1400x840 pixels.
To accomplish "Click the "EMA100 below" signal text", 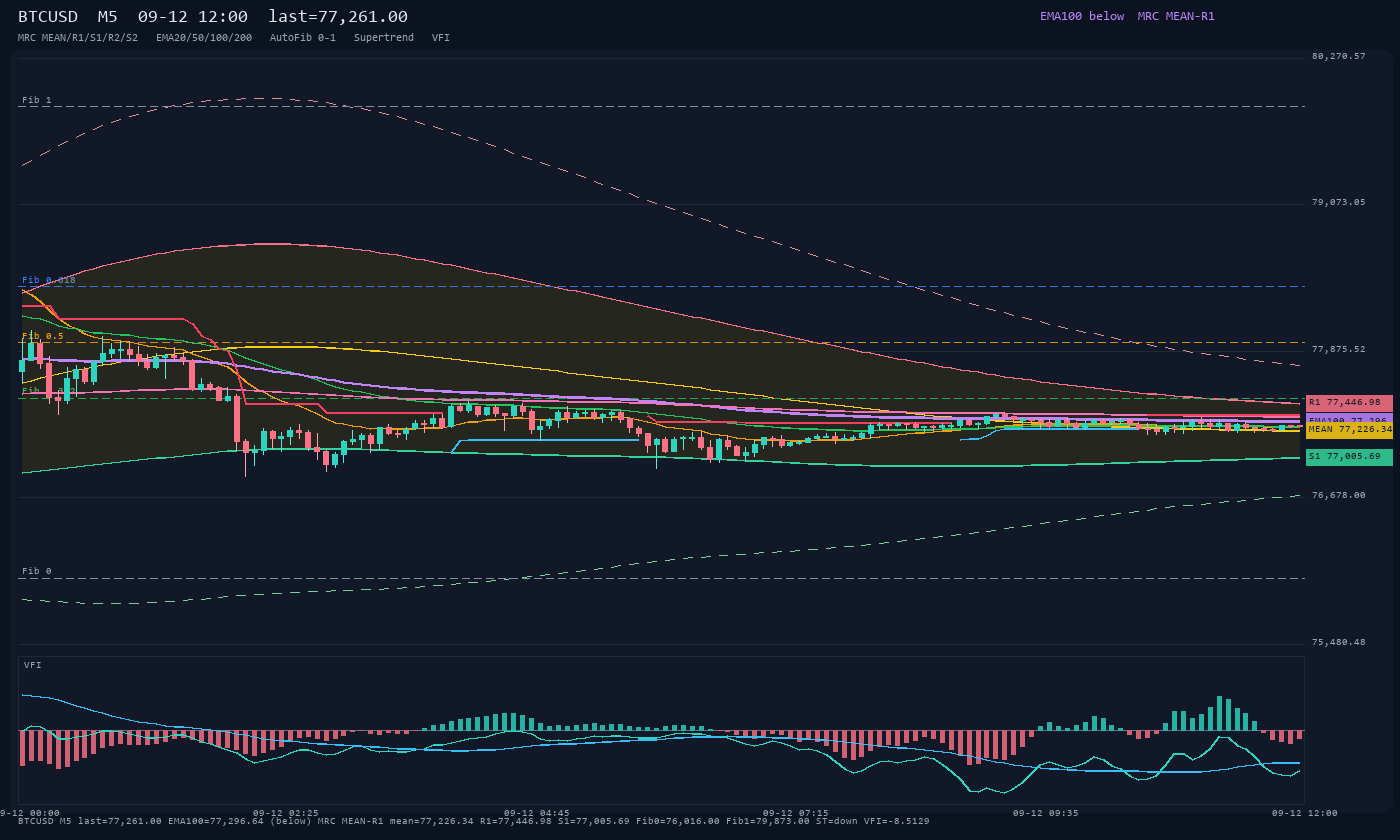I will tap(1082, 16).
